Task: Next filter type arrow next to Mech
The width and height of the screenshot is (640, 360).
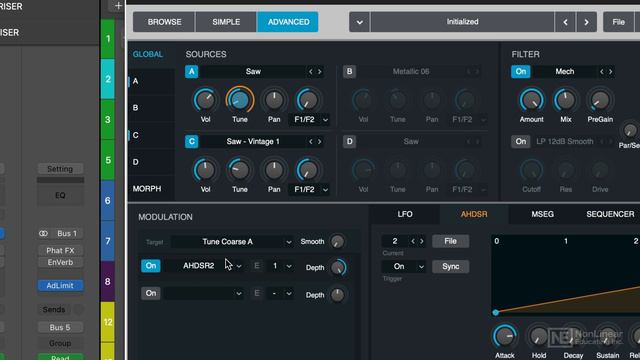Action: 611,72
